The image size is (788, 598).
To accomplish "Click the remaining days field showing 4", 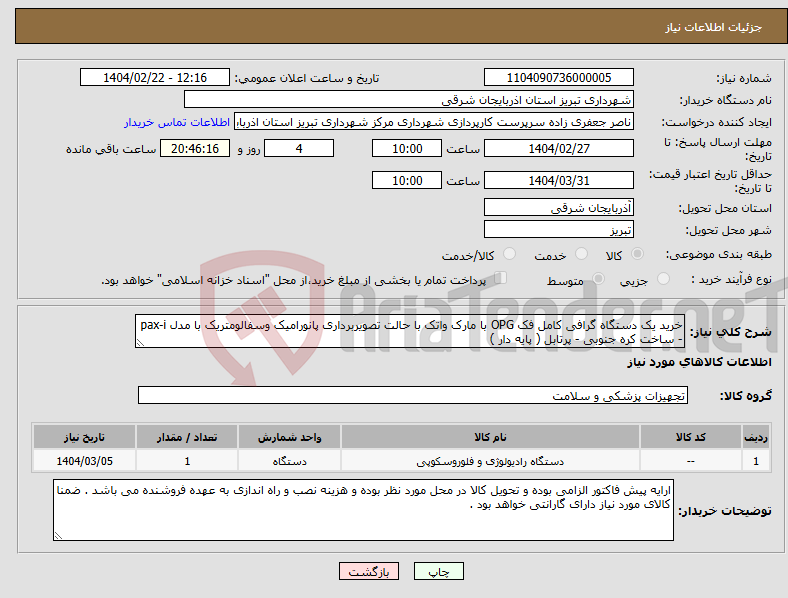I will (299, 148).
